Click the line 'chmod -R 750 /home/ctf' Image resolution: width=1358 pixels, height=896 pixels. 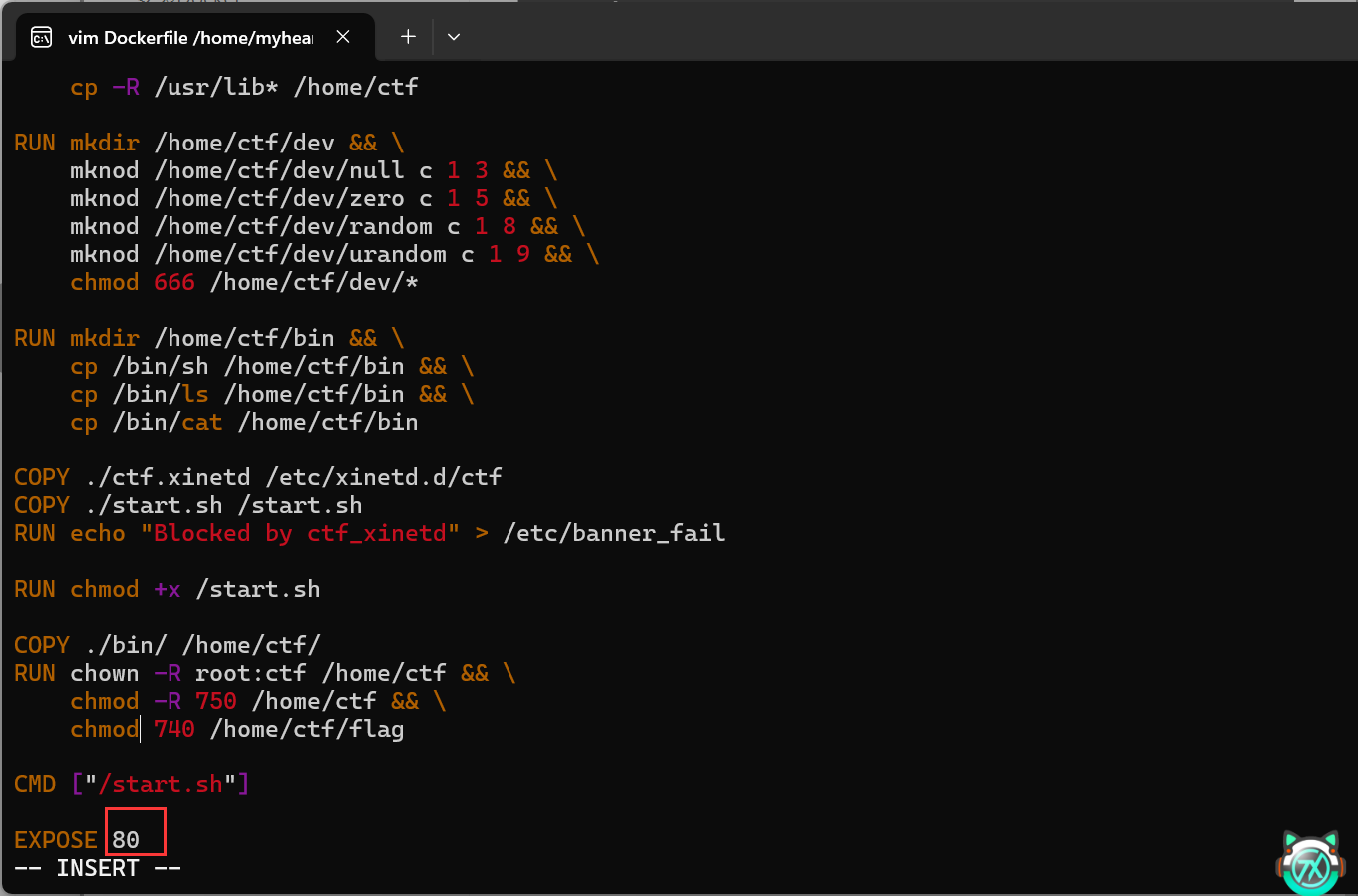(258, 702)
